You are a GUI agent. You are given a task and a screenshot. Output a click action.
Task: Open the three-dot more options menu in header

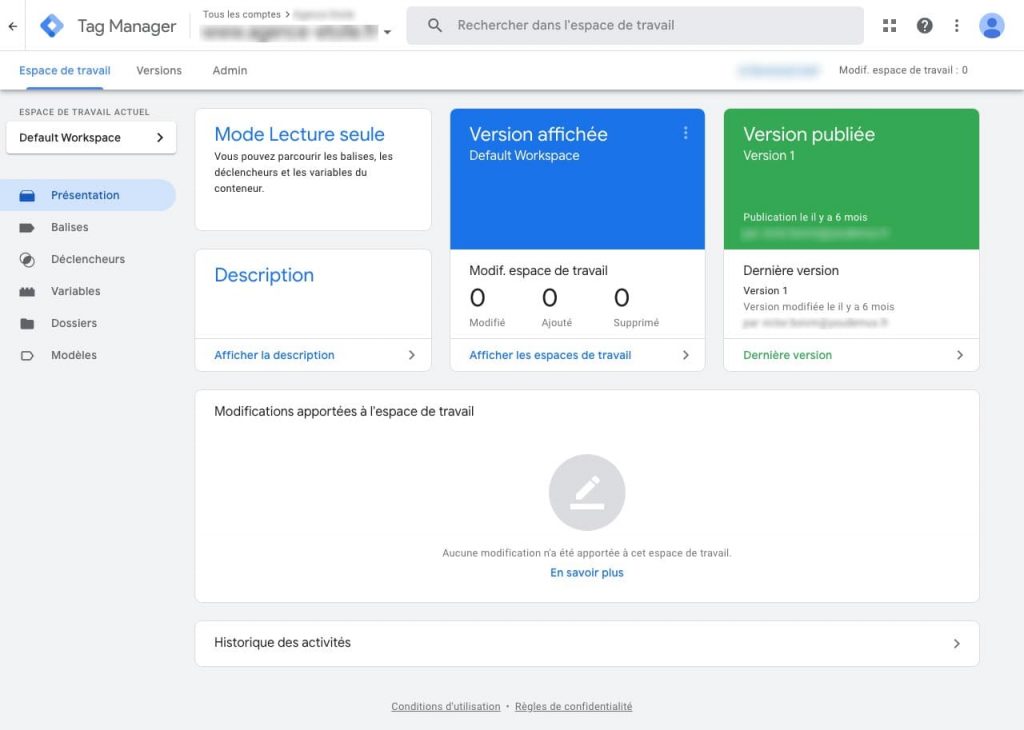coord(956,26)
